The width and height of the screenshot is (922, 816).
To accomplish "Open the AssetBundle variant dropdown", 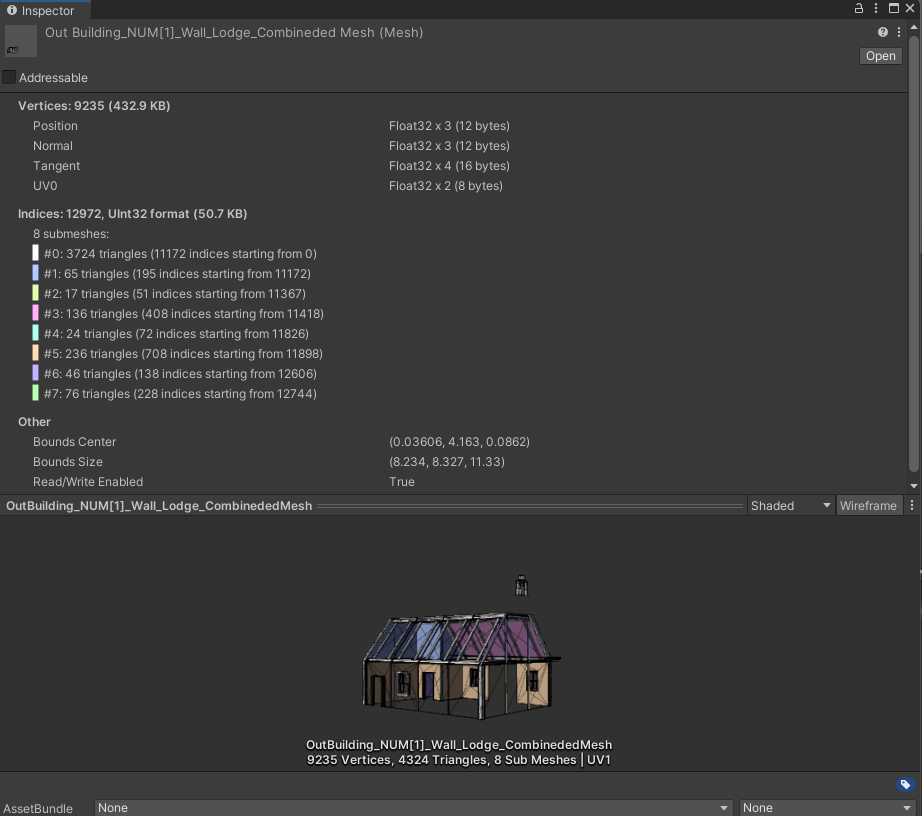I will pyautogui.click(x=827, y=808).
